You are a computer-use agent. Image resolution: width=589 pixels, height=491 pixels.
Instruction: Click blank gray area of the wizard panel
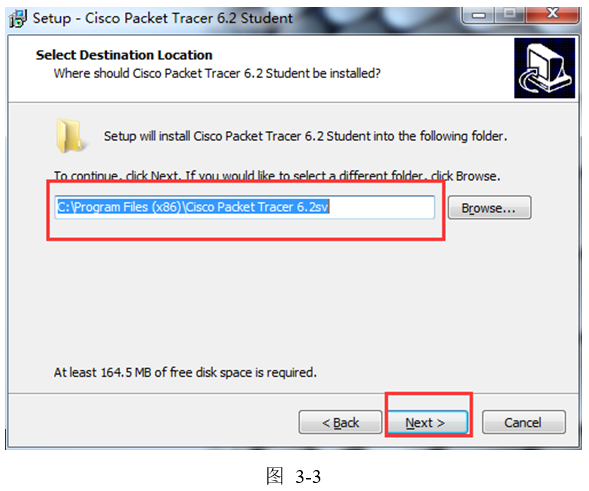click(293, 301)
